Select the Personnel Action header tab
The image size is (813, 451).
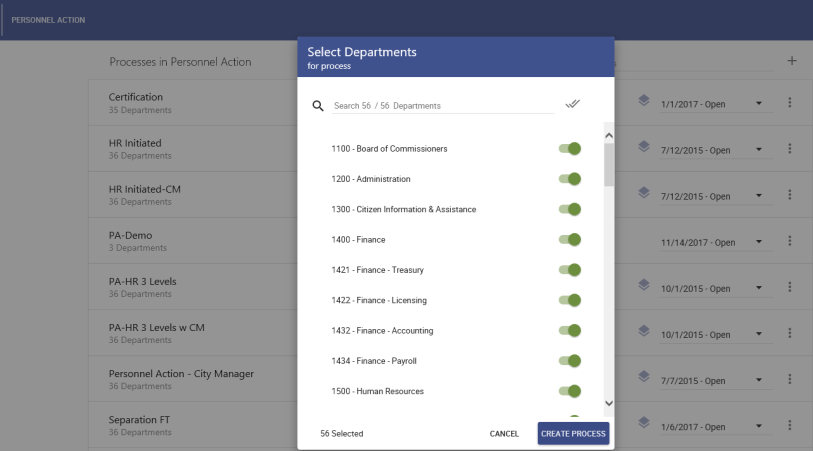48,20
